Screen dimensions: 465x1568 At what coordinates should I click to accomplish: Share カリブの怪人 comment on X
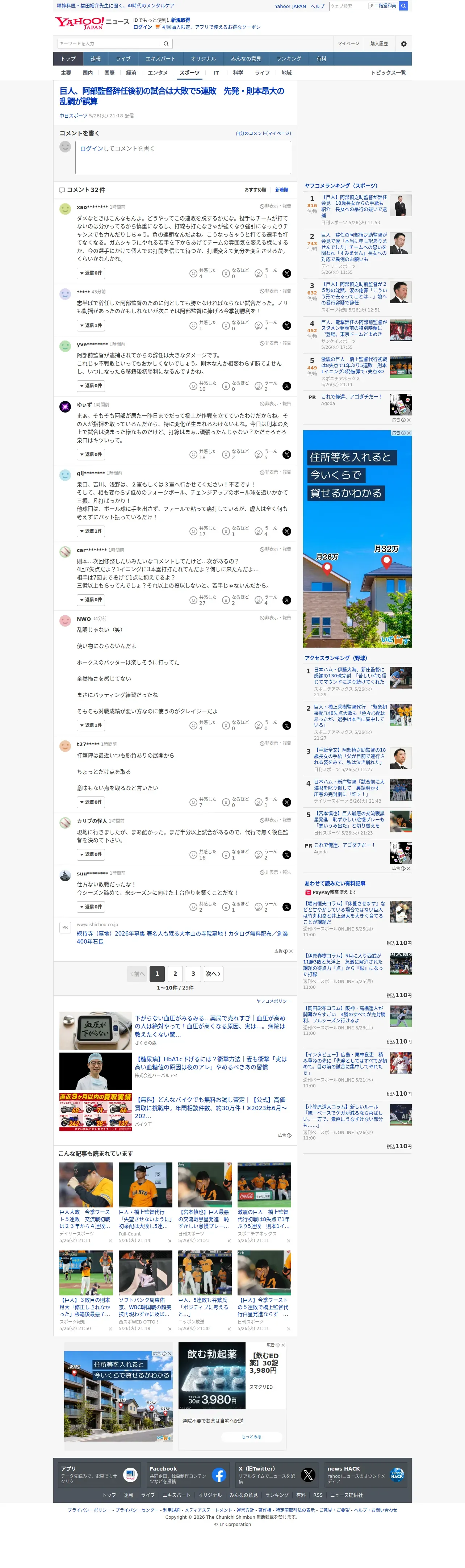pyautogui.click(x=287, y=854)
